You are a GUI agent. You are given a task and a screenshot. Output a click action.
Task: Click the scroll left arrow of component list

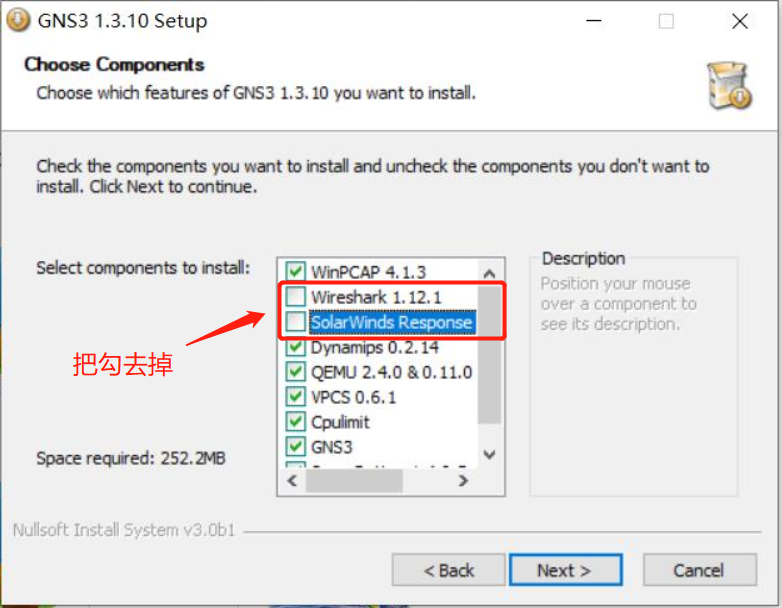pyautogui.click(x=293, y=481)
